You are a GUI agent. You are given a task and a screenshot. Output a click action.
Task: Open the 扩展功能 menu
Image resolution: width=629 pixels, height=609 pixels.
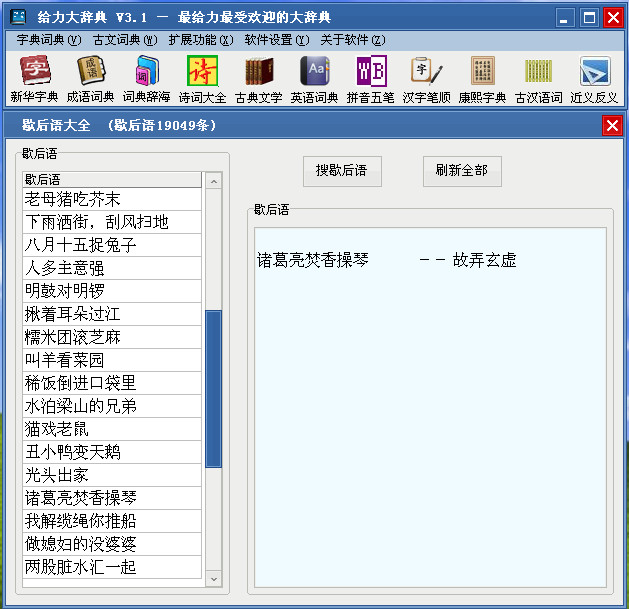tap(200, 40)
